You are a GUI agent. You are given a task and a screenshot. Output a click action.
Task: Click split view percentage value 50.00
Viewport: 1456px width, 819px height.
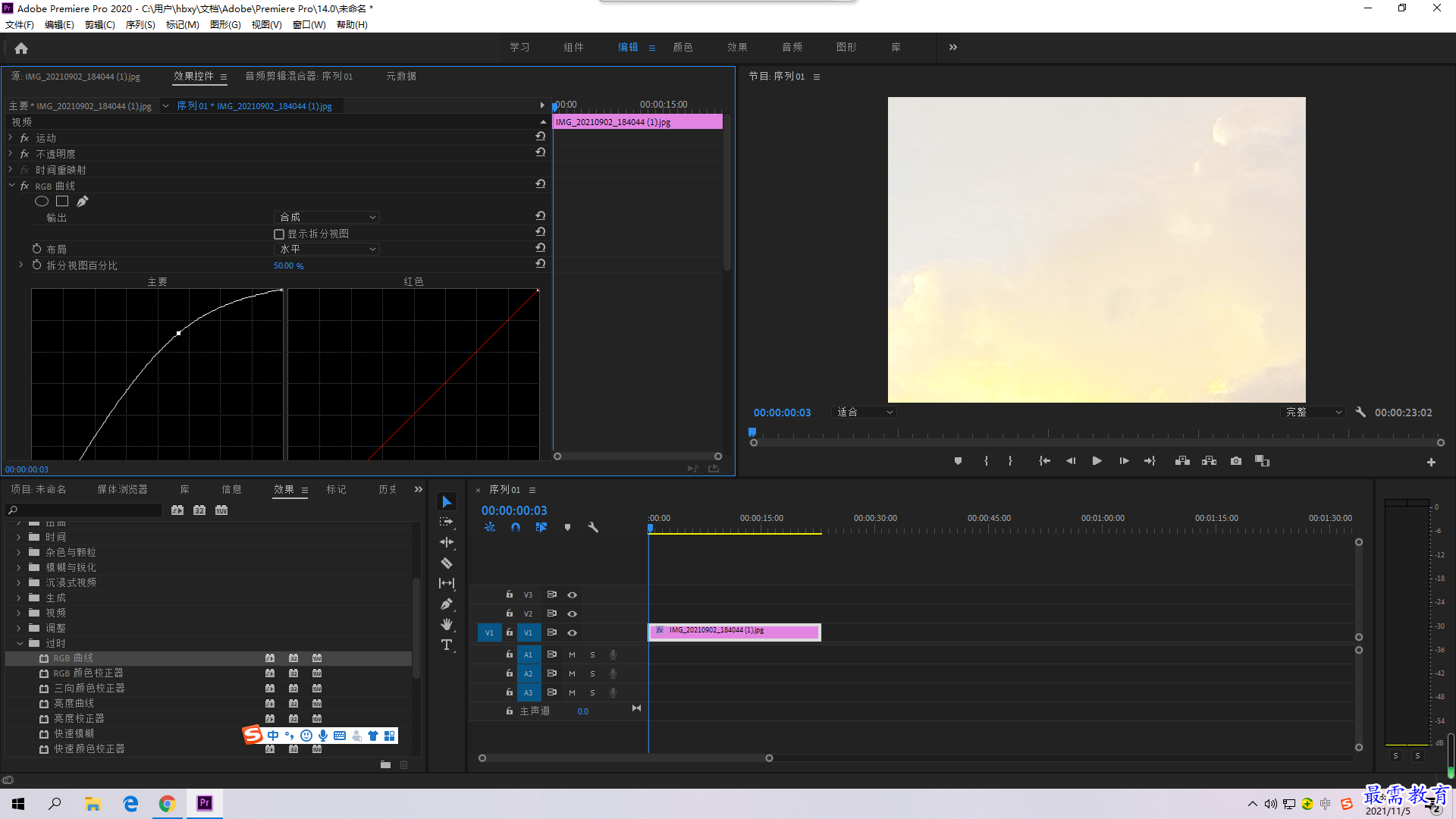[284, 265]
